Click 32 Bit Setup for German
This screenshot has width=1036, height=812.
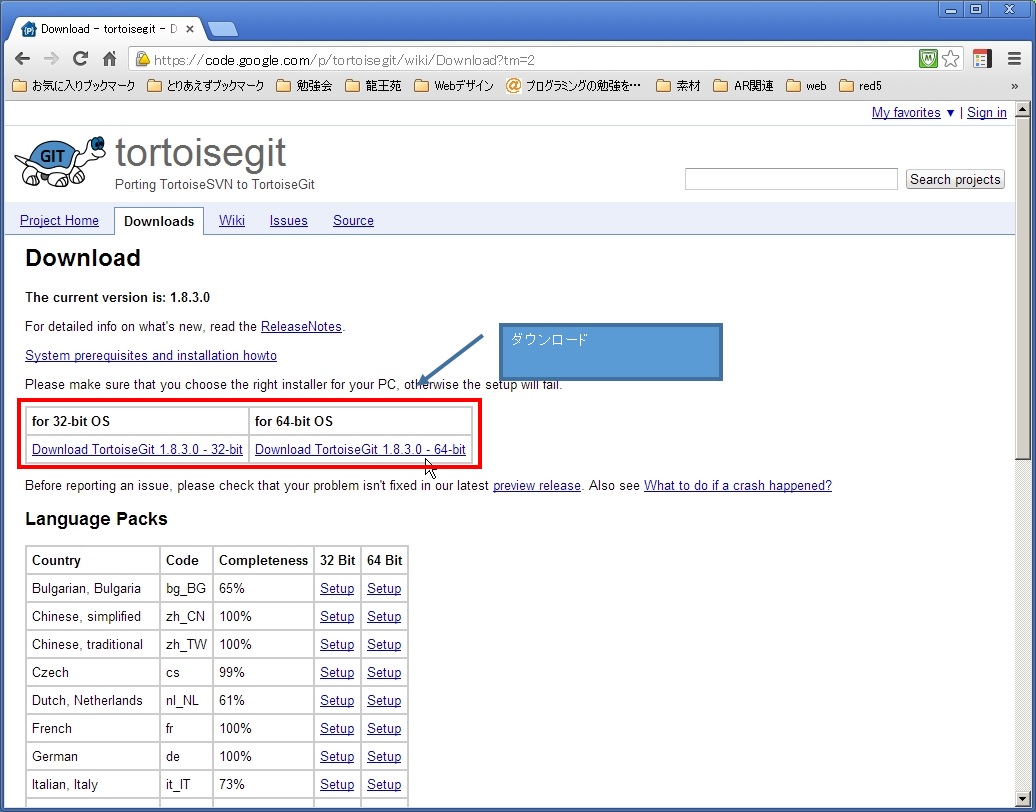337,756
